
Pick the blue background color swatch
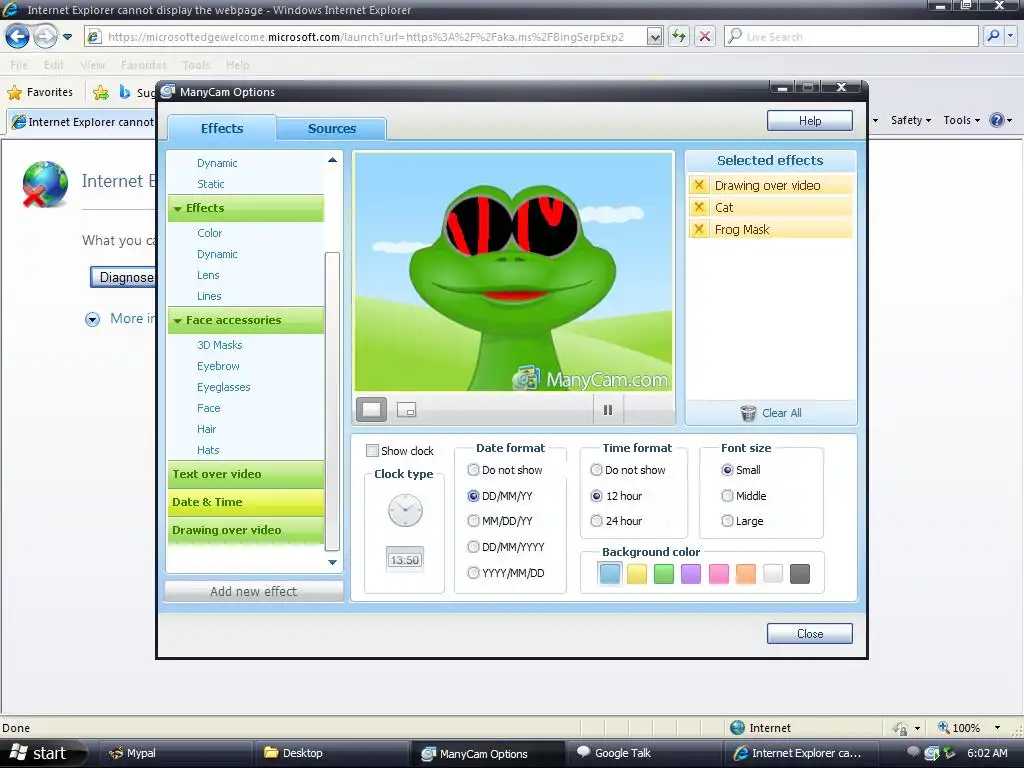click(x=610, y=573)
